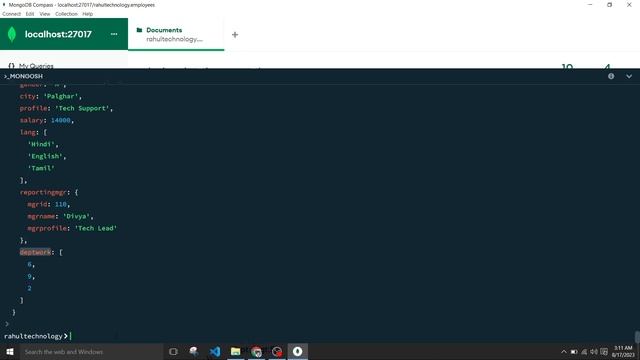This screenshot has width=640, height=360.
Task: Focus the Search the web and Windows box
Action: coord(91,351)
